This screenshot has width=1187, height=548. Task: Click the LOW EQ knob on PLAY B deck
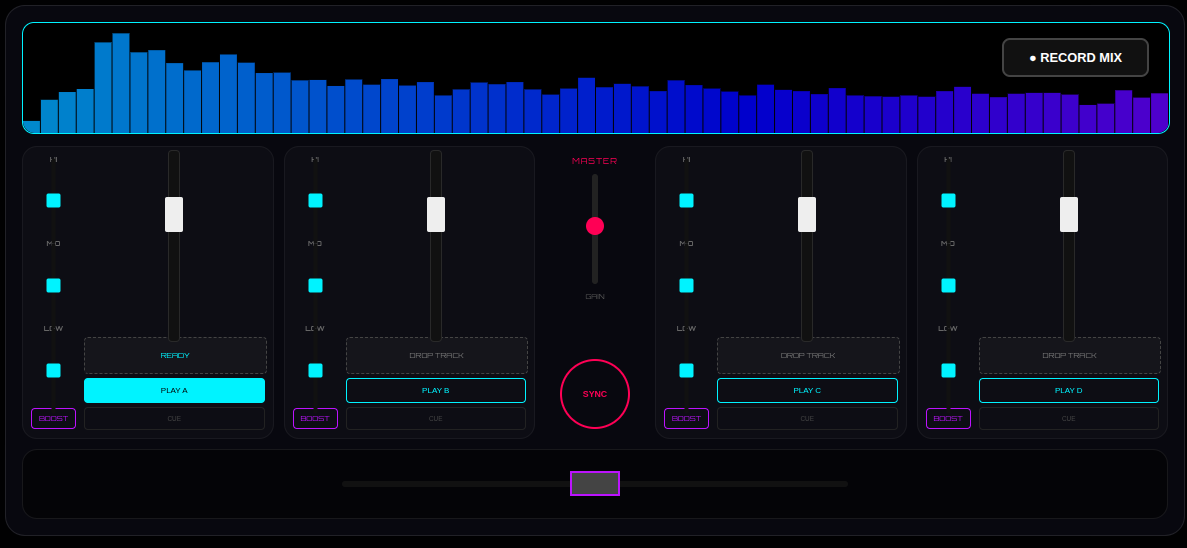[316, 370]
